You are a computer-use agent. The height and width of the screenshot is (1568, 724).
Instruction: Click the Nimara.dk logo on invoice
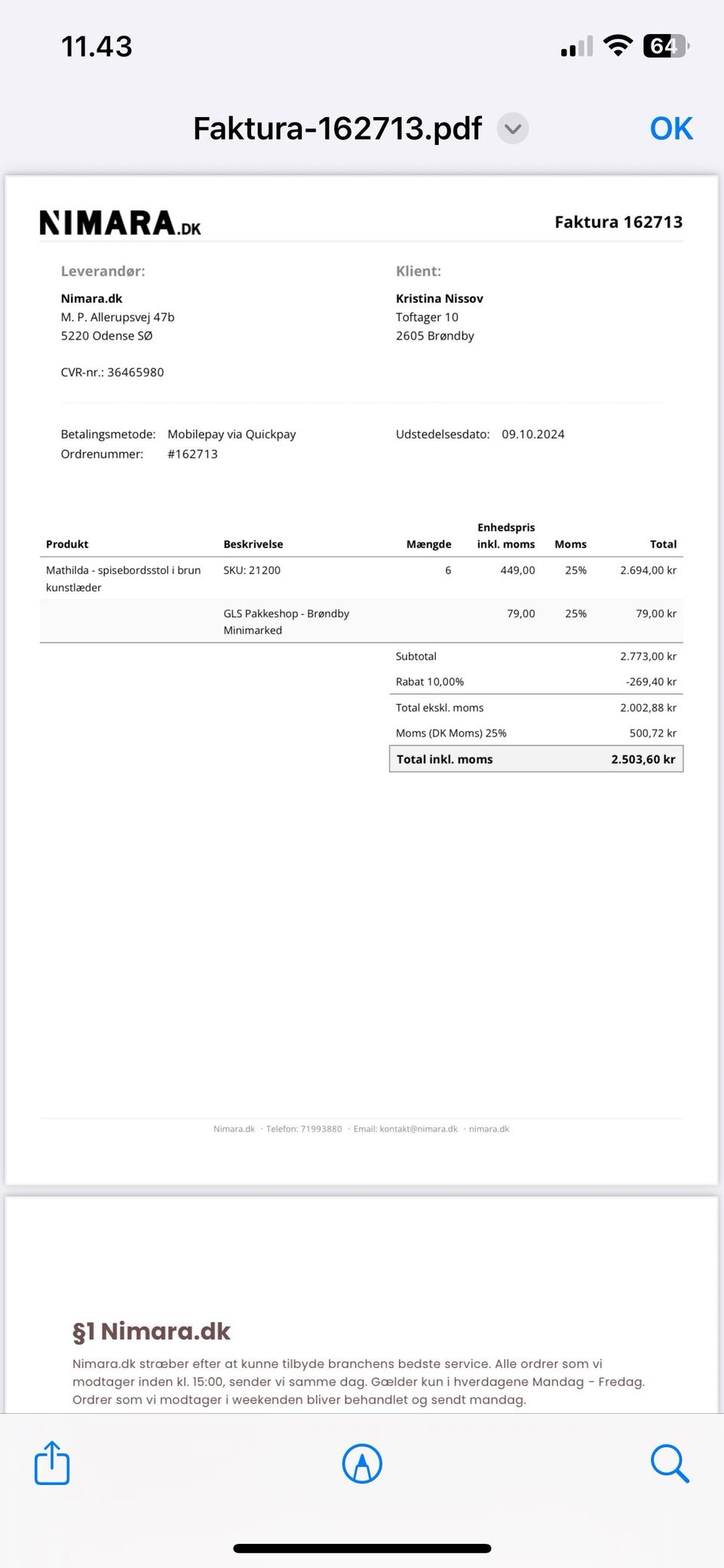pyautogui.click(x=121, y=223)
